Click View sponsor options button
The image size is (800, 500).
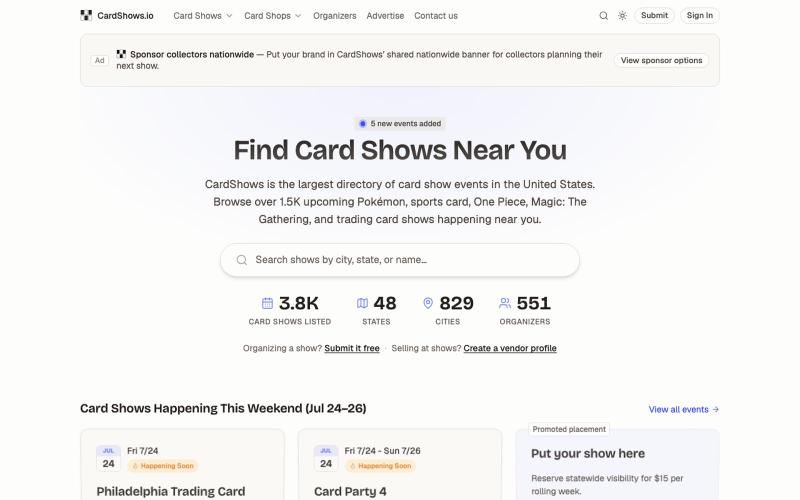pos(661,60)
